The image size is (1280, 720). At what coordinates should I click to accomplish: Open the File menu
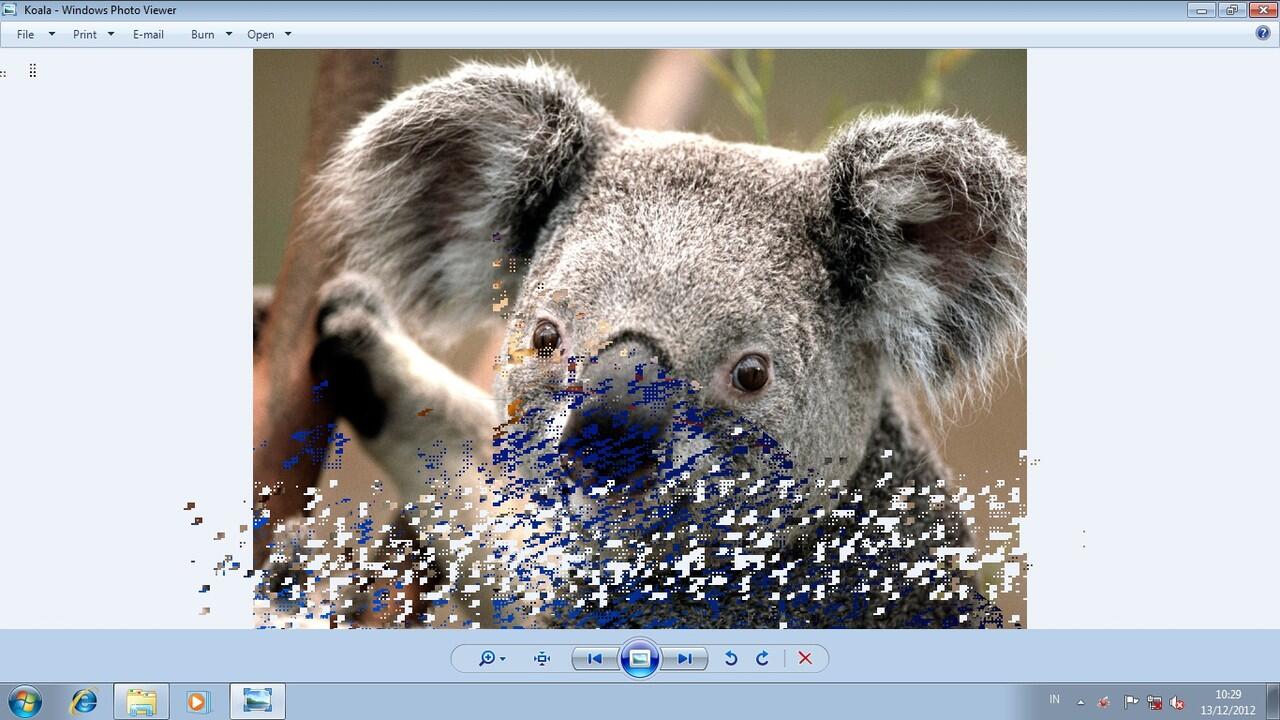click(26, 34)
